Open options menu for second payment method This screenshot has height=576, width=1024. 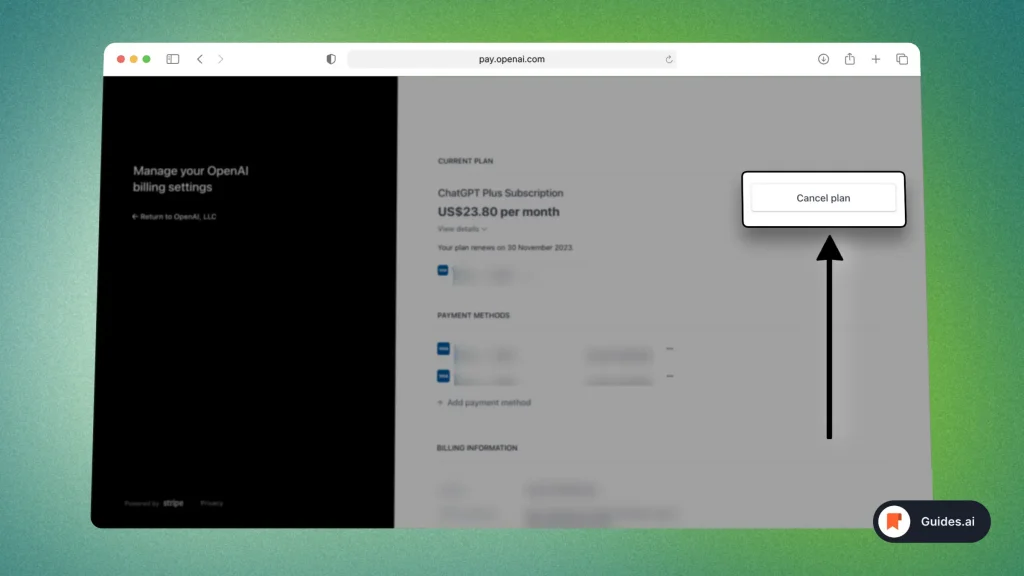(669, 376)
